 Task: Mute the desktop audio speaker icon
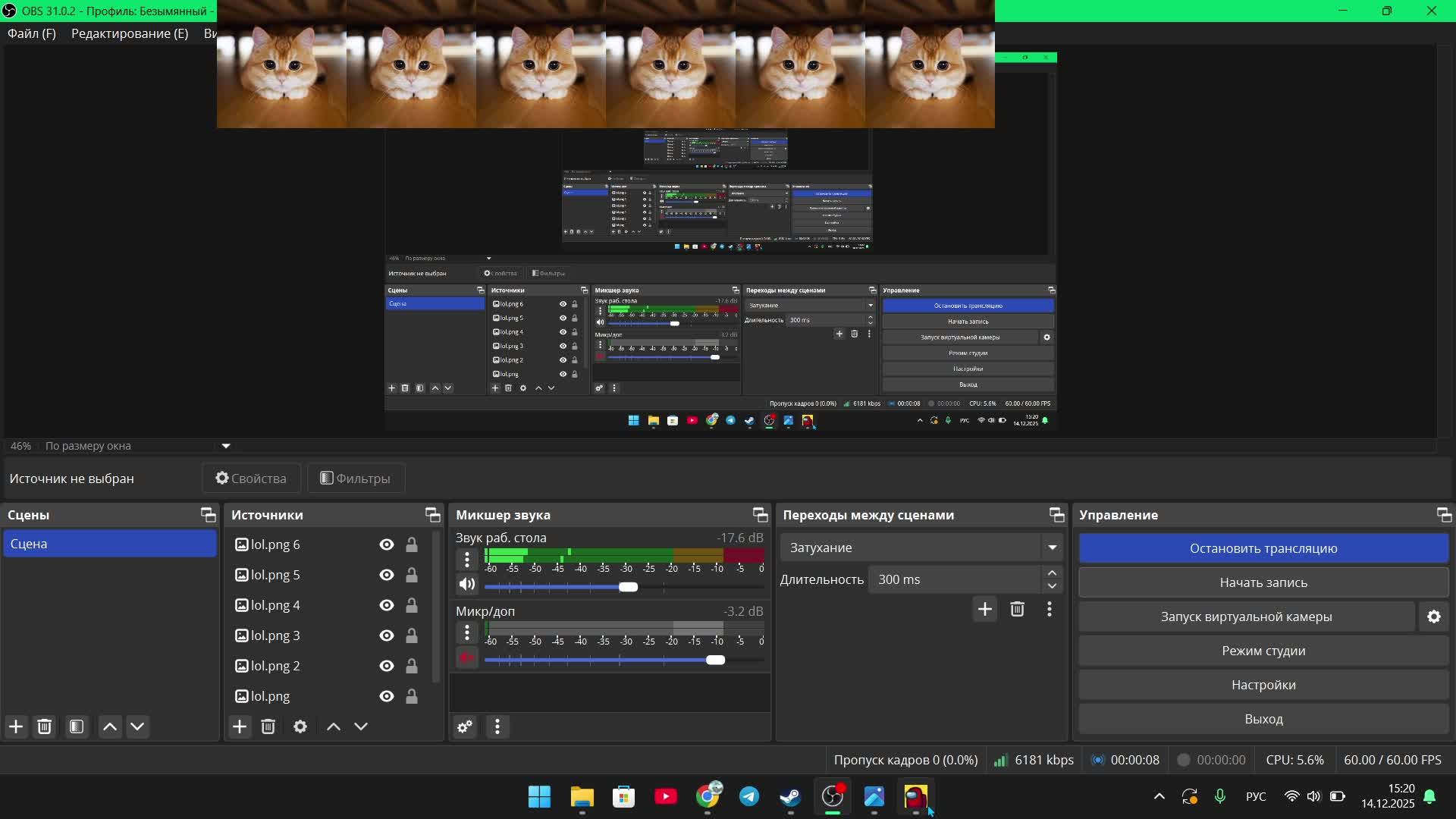pyautogui.click(x=466, y=585)
